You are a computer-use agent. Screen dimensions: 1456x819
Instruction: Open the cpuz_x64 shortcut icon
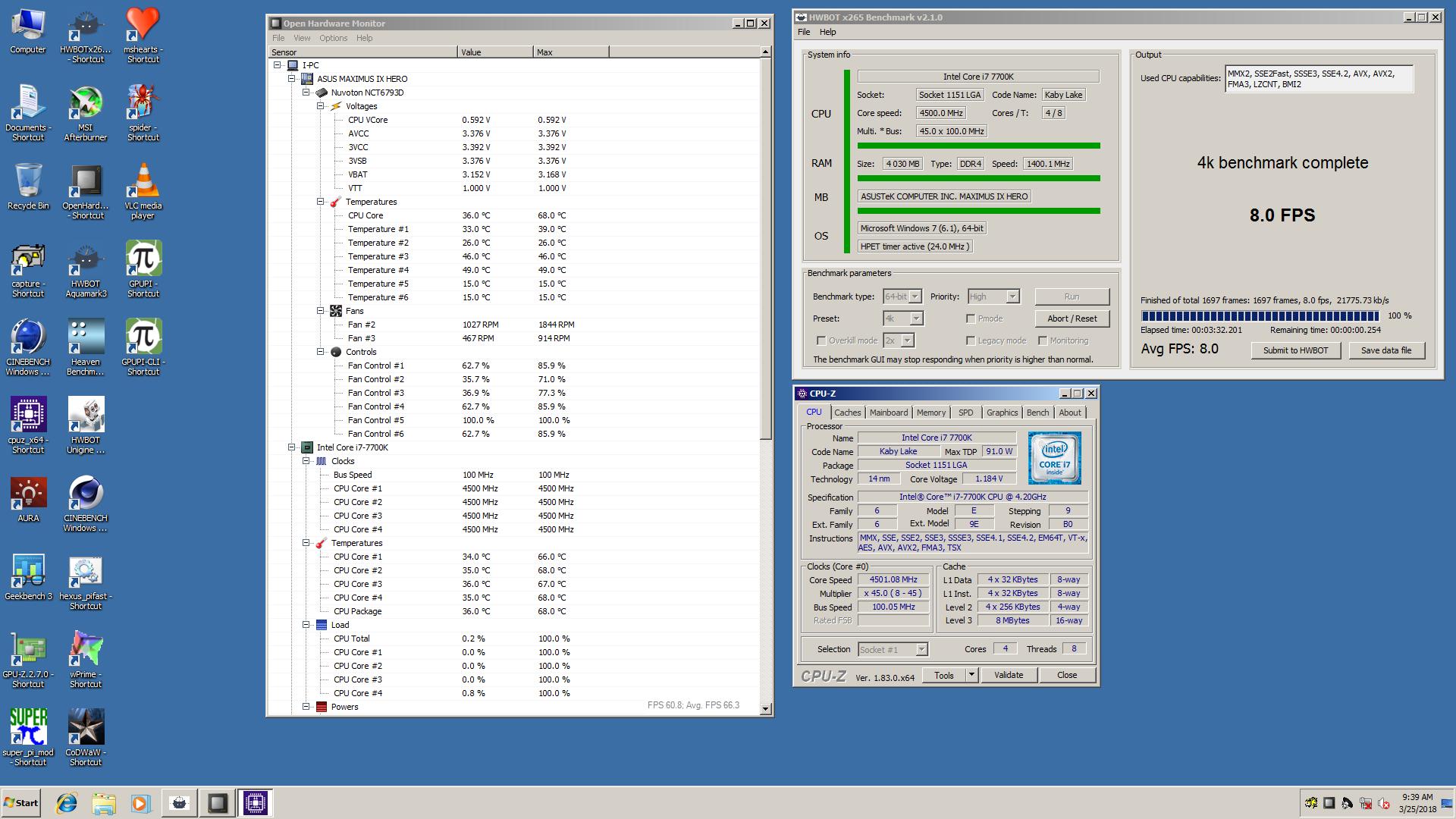28,426
